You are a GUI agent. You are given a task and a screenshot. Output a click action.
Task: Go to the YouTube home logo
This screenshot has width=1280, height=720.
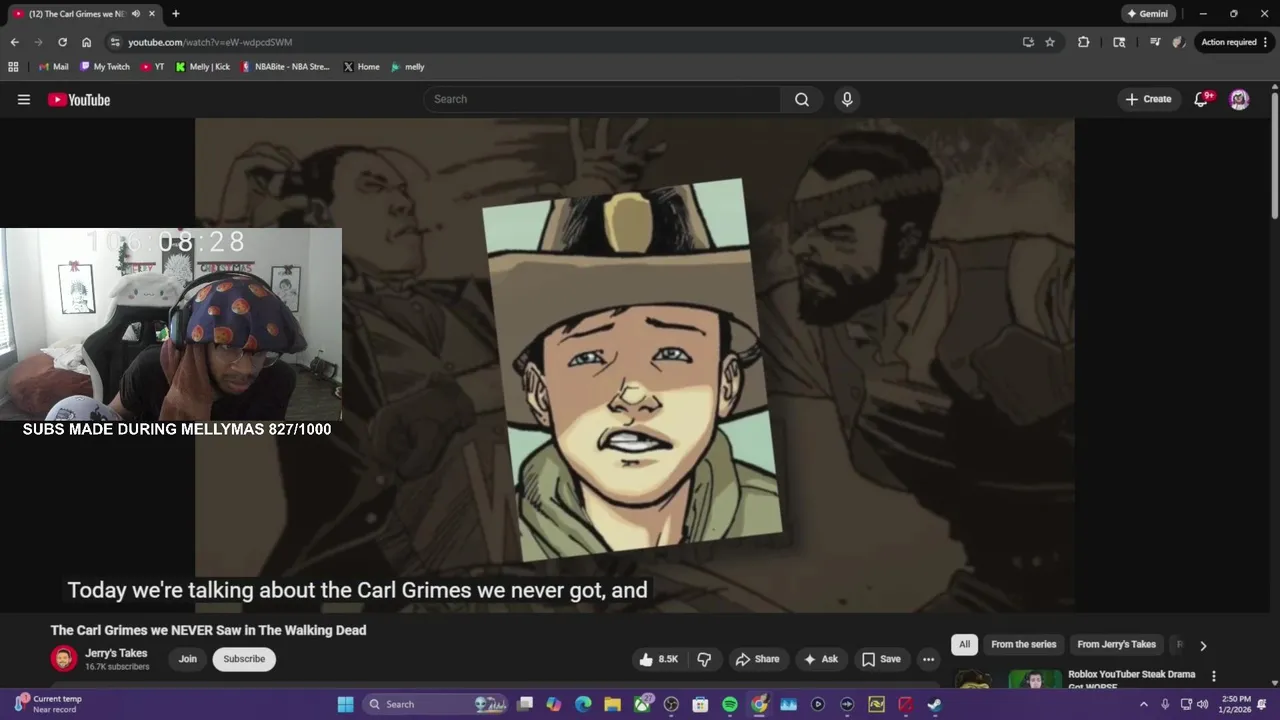[x=79, y=99]
